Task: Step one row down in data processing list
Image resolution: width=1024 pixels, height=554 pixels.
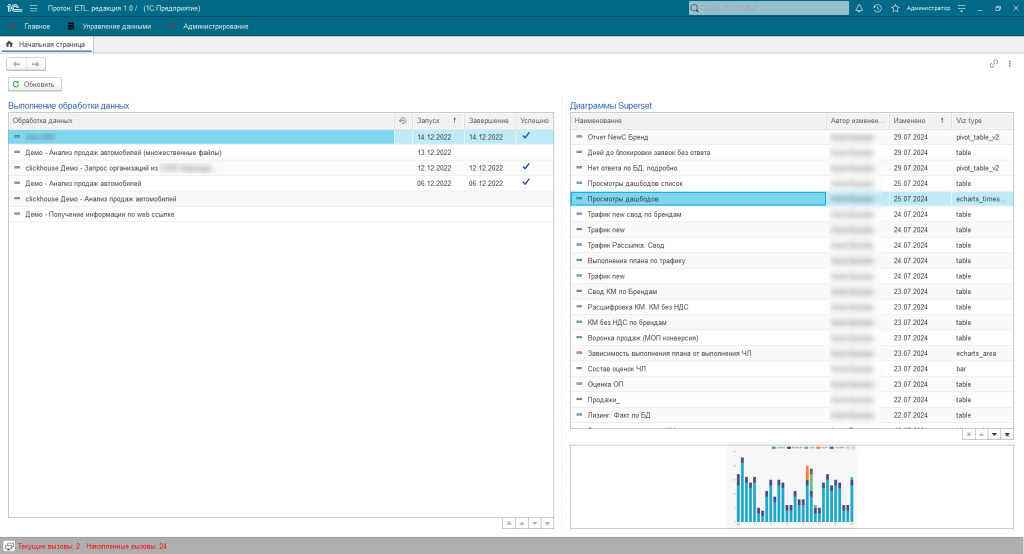Action: tap(534, 523)
